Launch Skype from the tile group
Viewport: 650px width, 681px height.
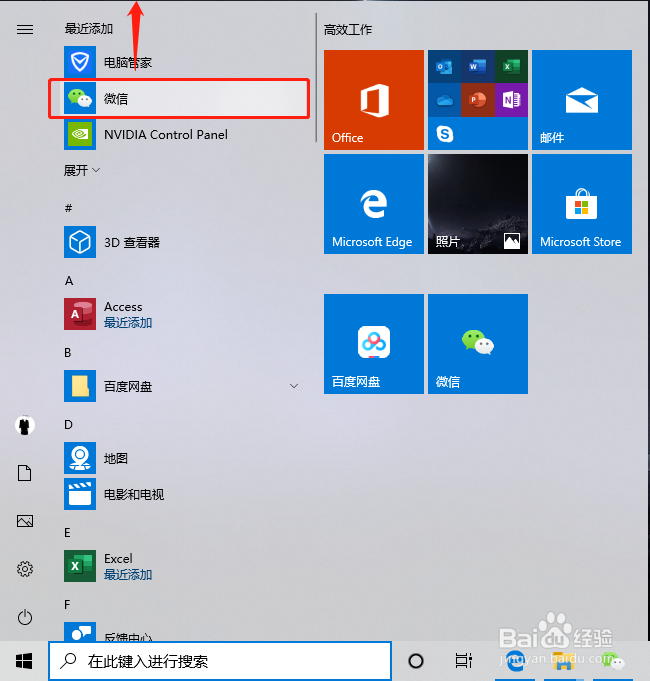(444, 134)
